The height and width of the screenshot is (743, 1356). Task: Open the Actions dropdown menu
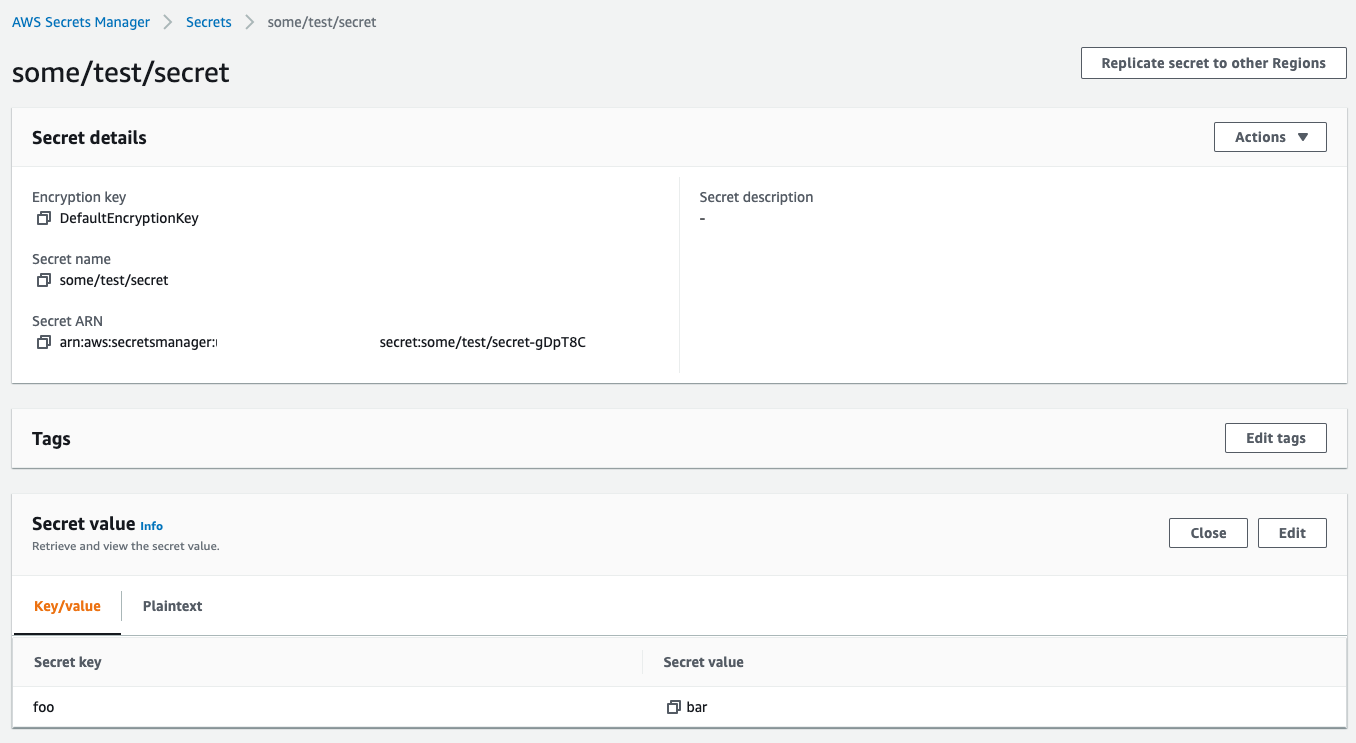[x=1270, y=137]
